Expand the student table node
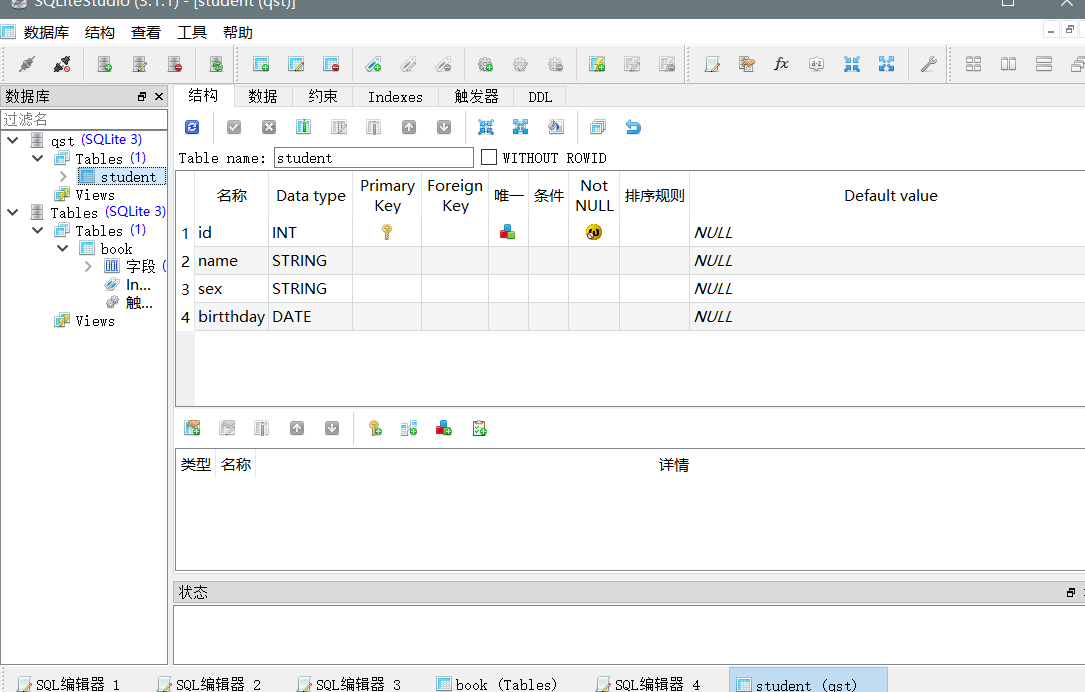The width and height of the screenshot is (1085, 692). 63,176
